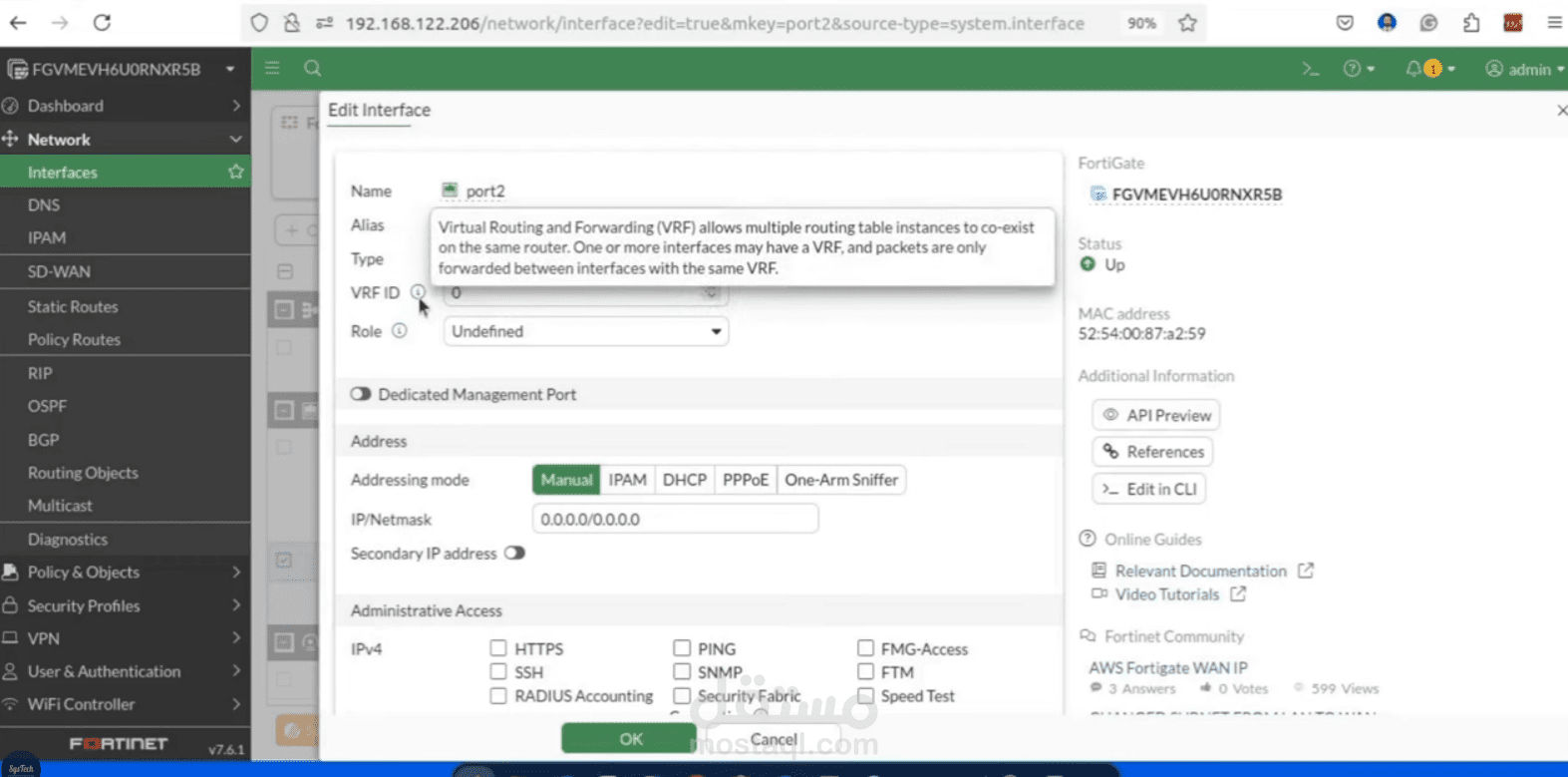Click the Cancel button
The height and width of the screenshot is (777, 1568).
(x=774, y=739)
